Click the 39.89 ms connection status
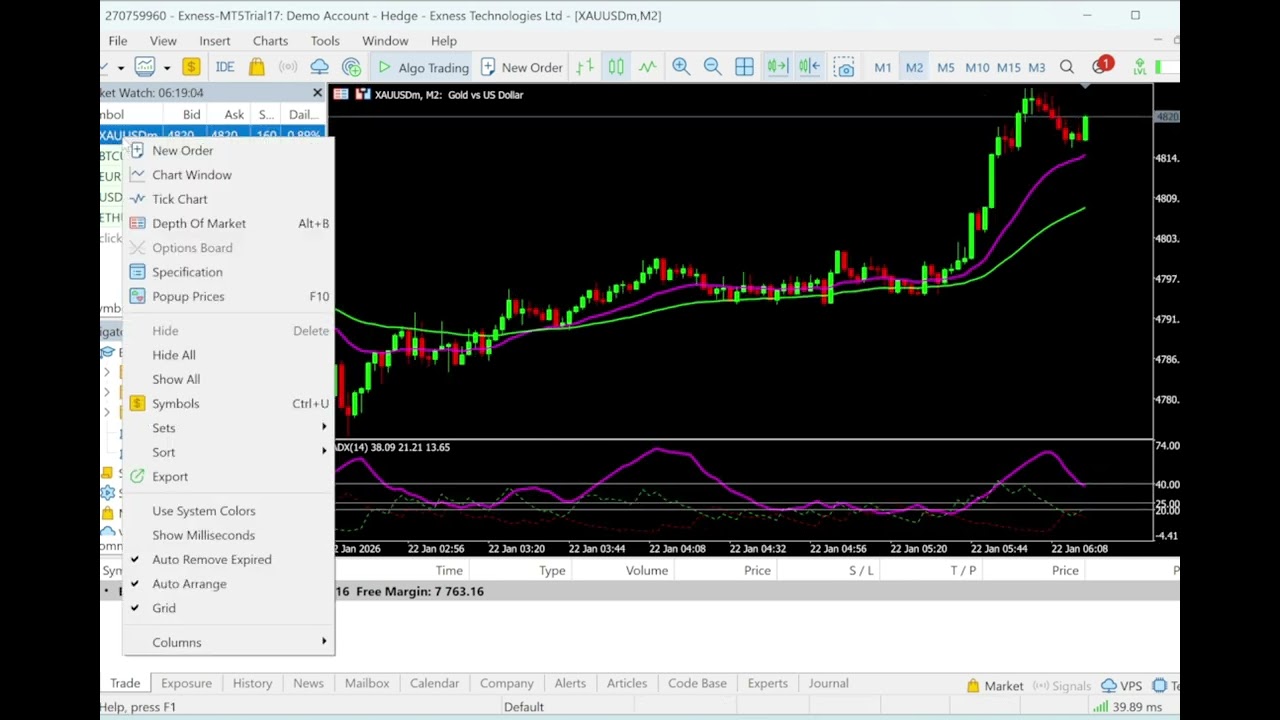This screenshot has height=720, width=1280. 1127,707
